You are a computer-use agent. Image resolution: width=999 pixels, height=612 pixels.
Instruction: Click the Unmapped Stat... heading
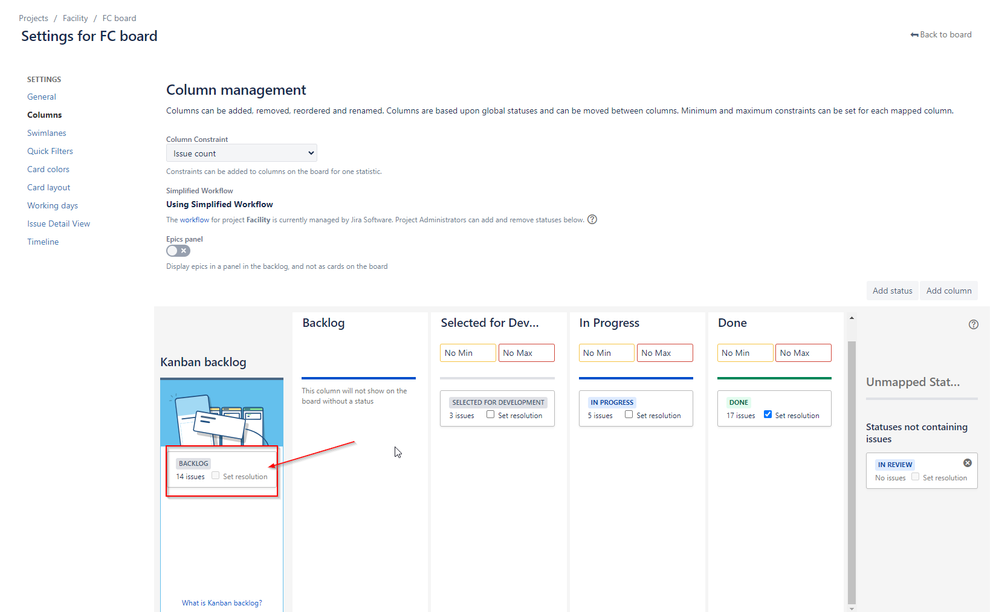point(912,382)
